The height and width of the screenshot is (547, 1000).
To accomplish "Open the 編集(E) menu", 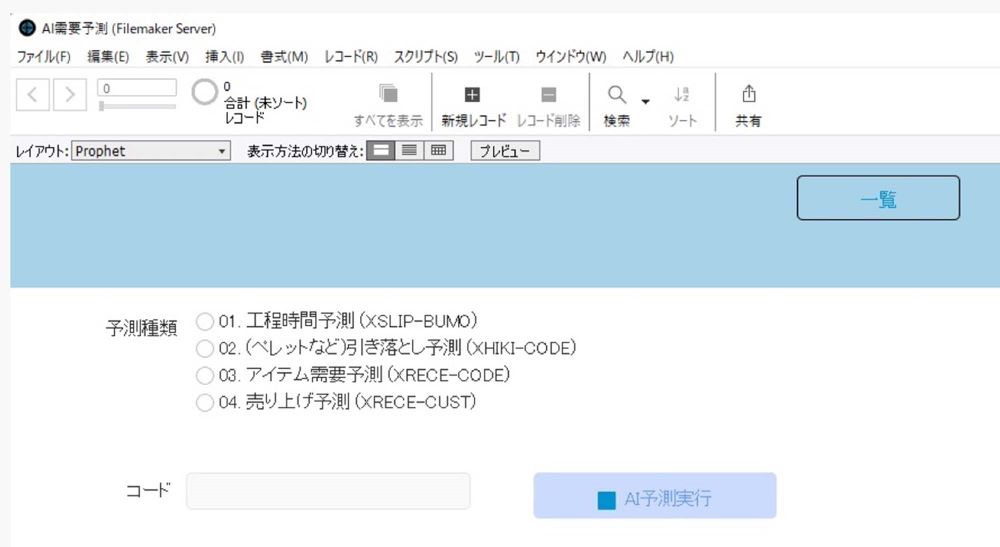I will click(108, 57).
